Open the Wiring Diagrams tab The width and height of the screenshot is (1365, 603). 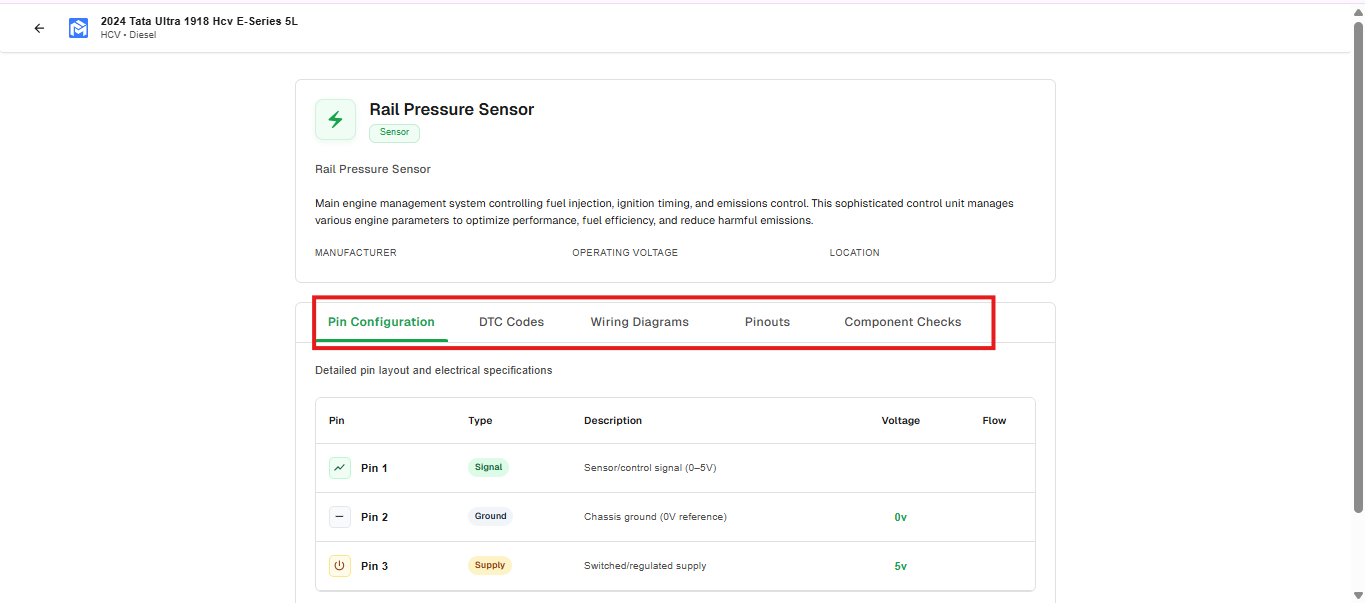(639, 321)
